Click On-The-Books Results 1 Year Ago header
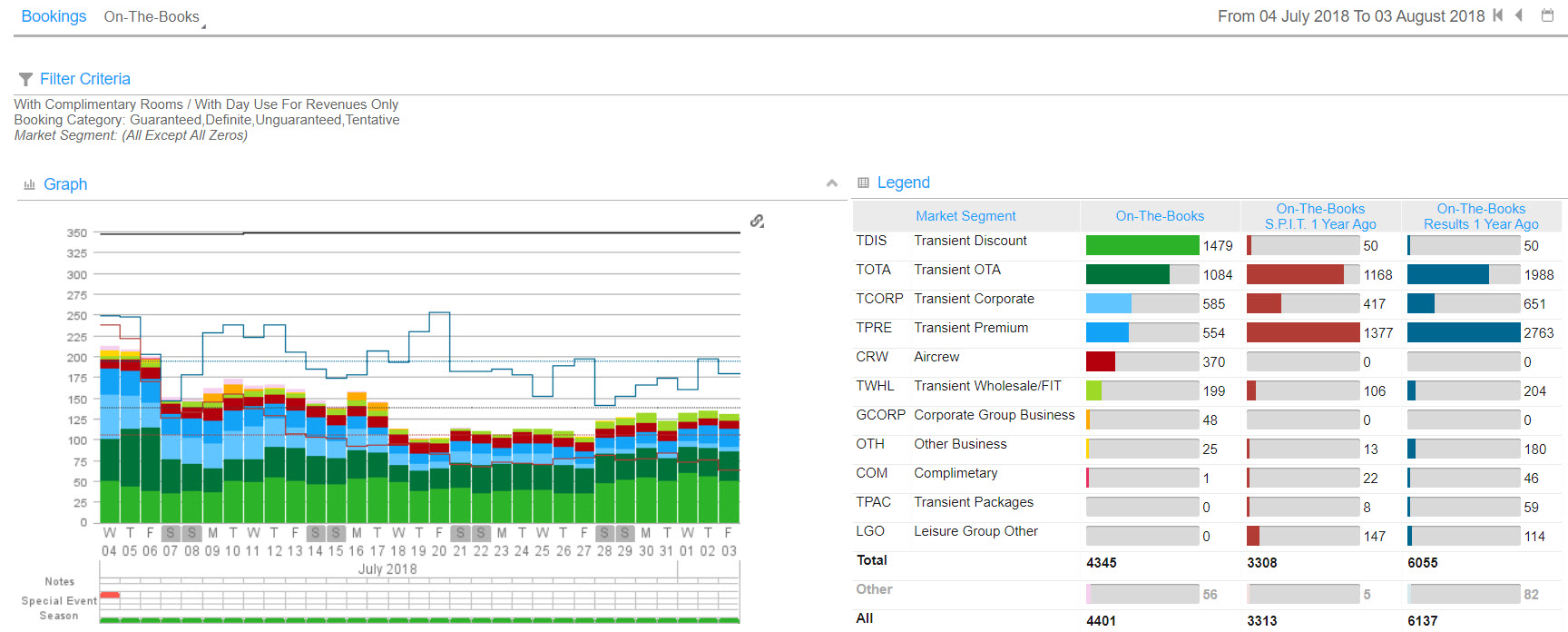The height and width of the screenshot is (632, 1568). tap(1481, 216)
